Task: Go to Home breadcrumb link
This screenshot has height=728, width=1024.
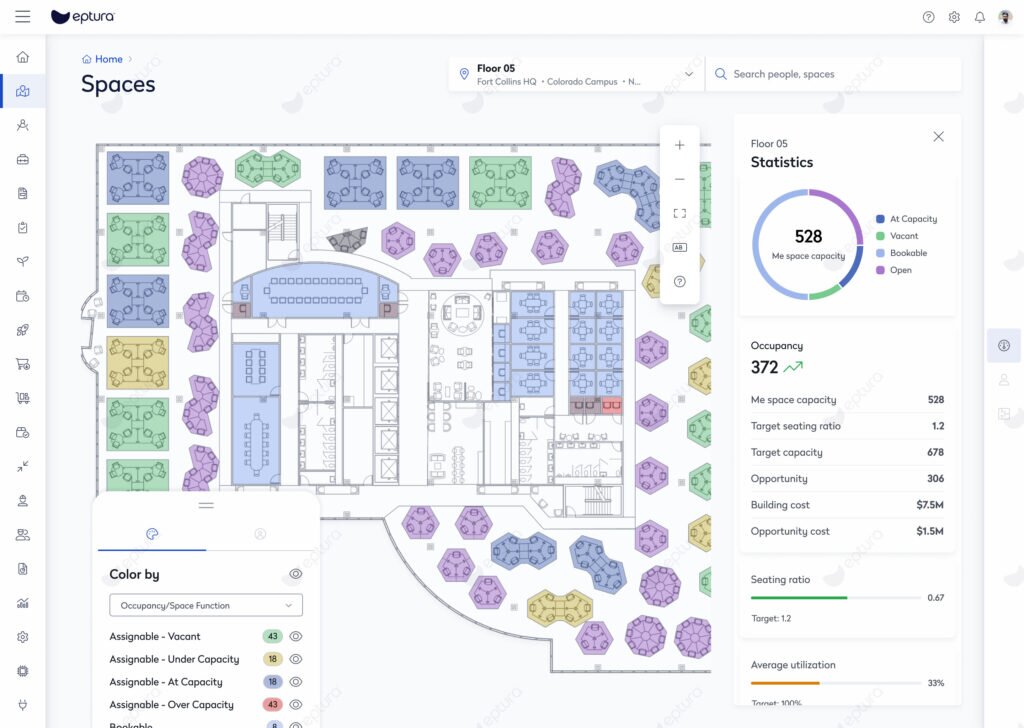Action: [108, 59]
